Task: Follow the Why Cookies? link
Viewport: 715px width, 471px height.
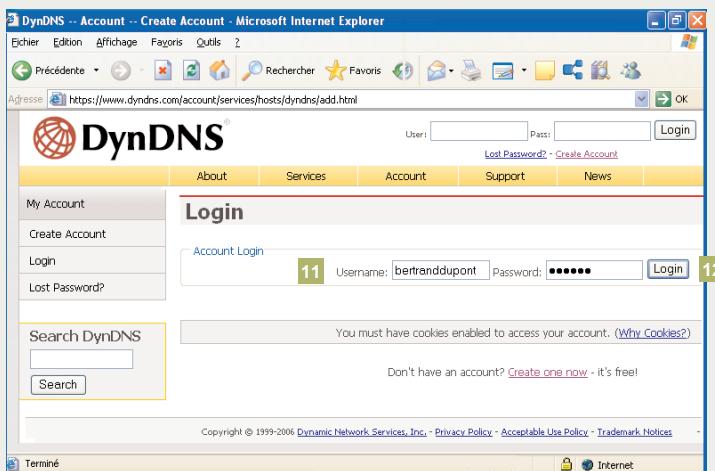Action: [x=652, y=333]
